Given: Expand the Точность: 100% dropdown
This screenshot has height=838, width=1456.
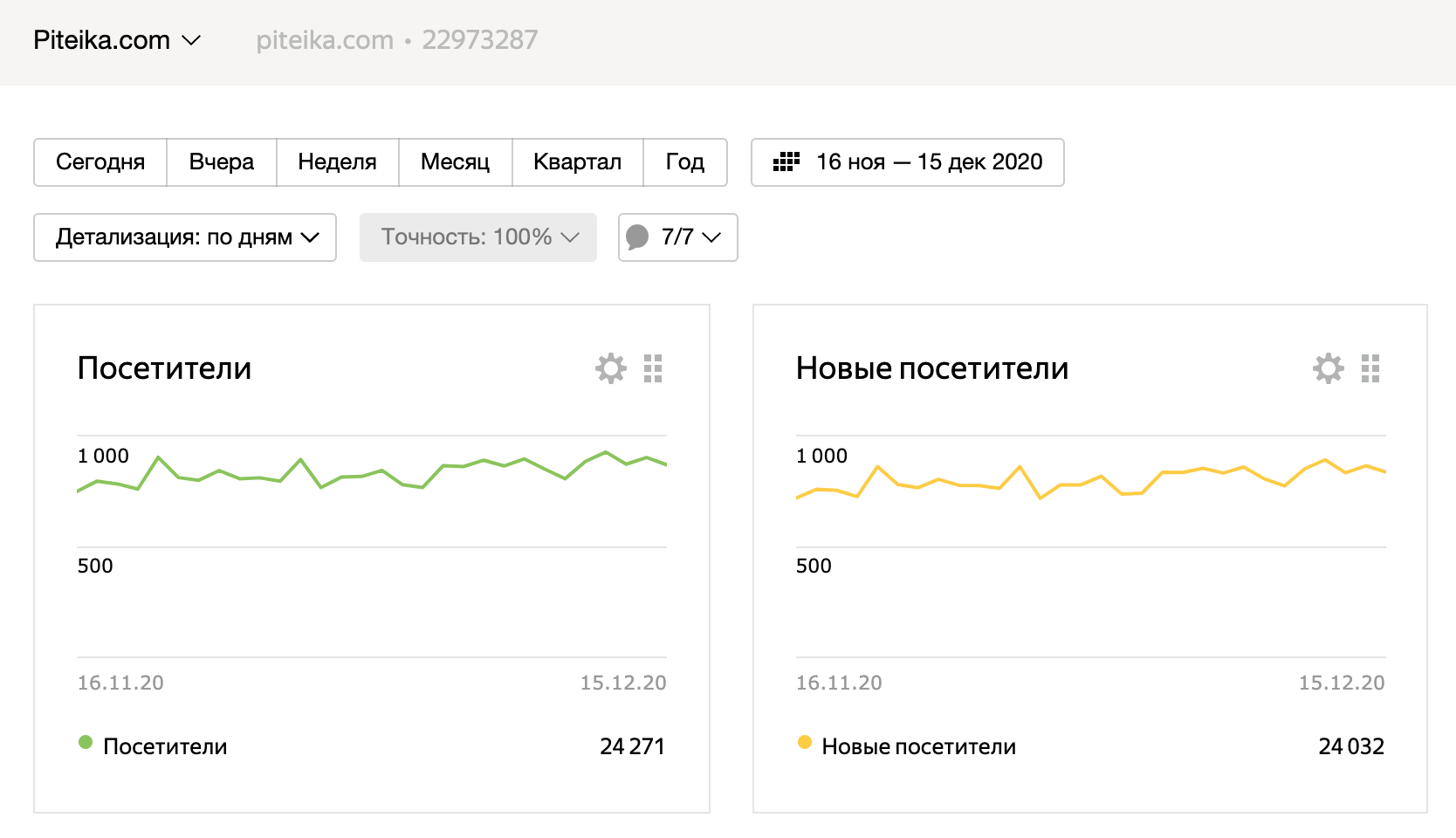Looking at the screenshot, I should (478, 237).
